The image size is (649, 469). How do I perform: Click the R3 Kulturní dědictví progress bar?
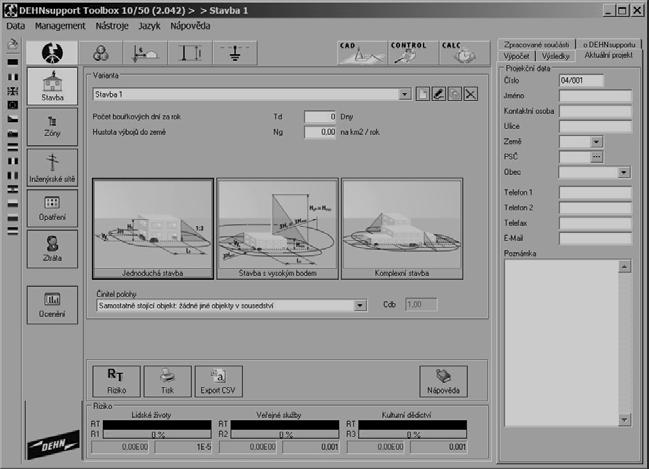pos(413,434)
